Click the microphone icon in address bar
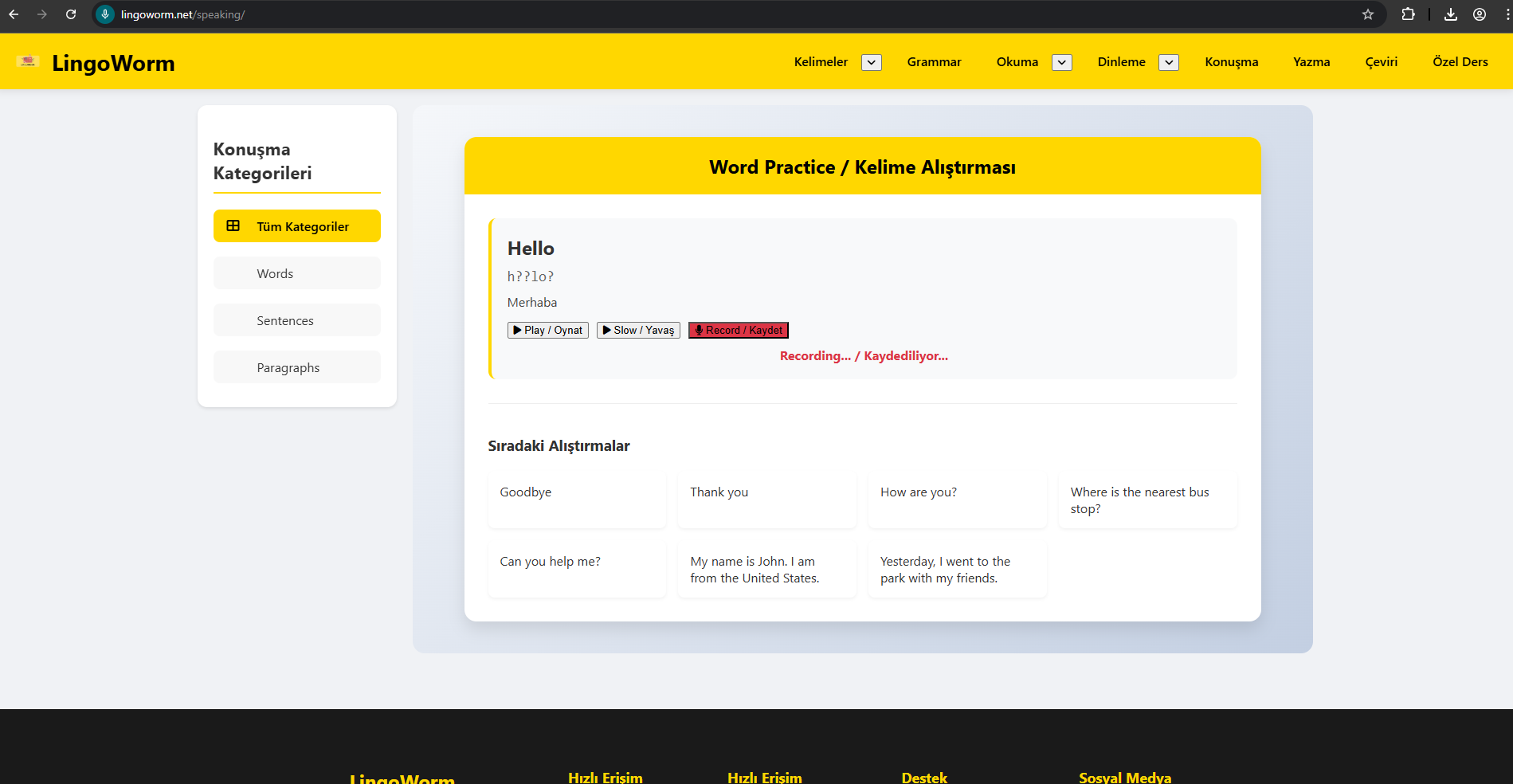This screenshot has height=784, width=1513. (105, 14)
